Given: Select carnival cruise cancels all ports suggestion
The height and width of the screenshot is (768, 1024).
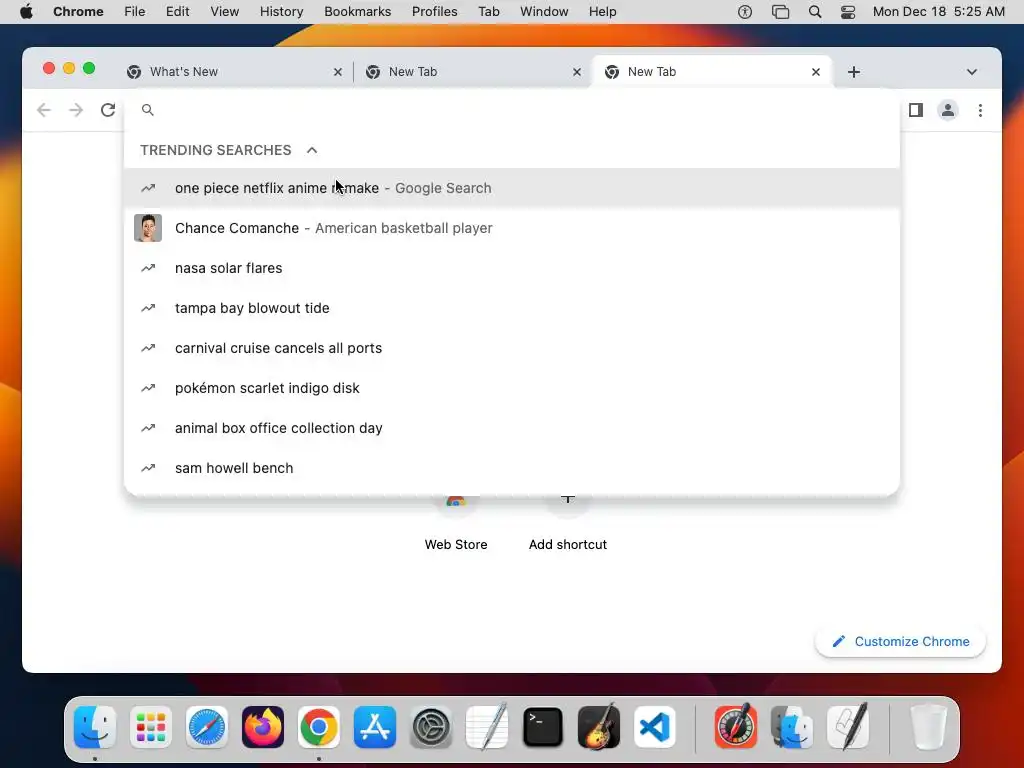Looking at the screenshot, I should click(x=511, y=348).
